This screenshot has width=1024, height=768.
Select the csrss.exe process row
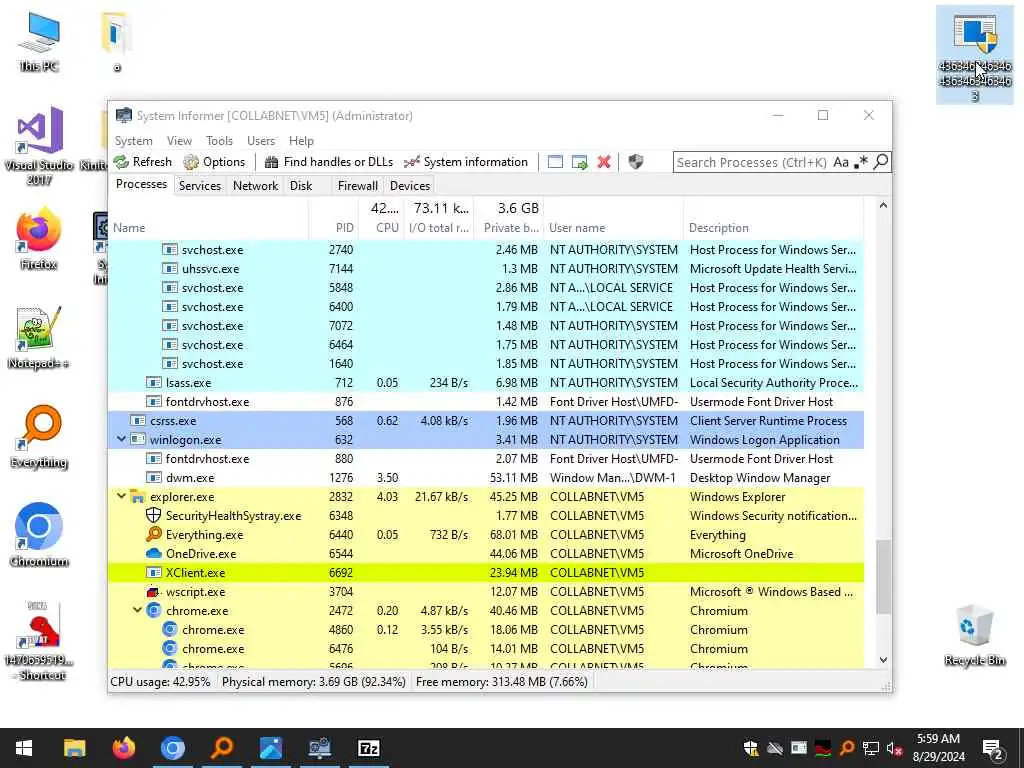click(x=486, y=421)
